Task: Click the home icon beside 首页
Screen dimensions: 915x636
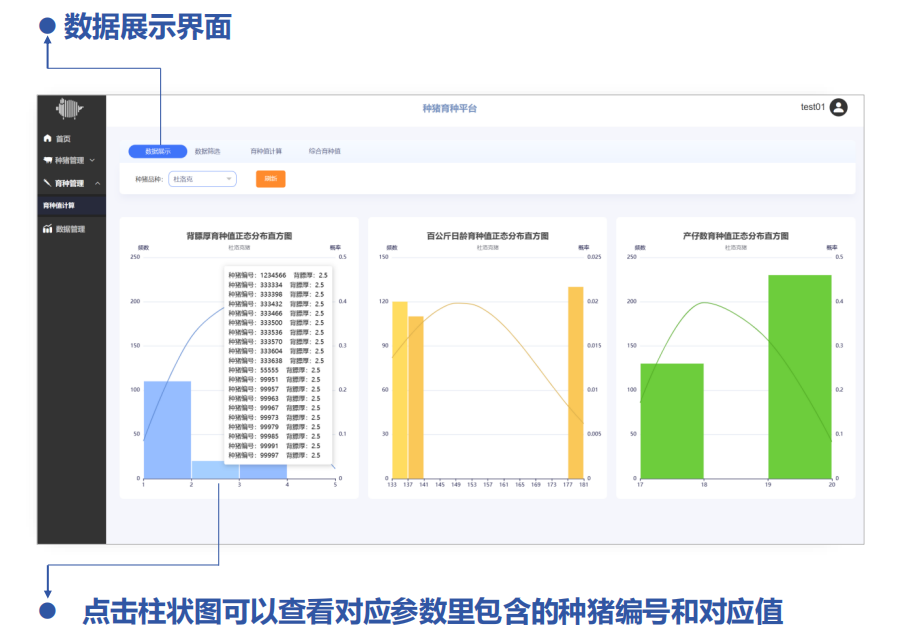Action: [x=47, y=139]
